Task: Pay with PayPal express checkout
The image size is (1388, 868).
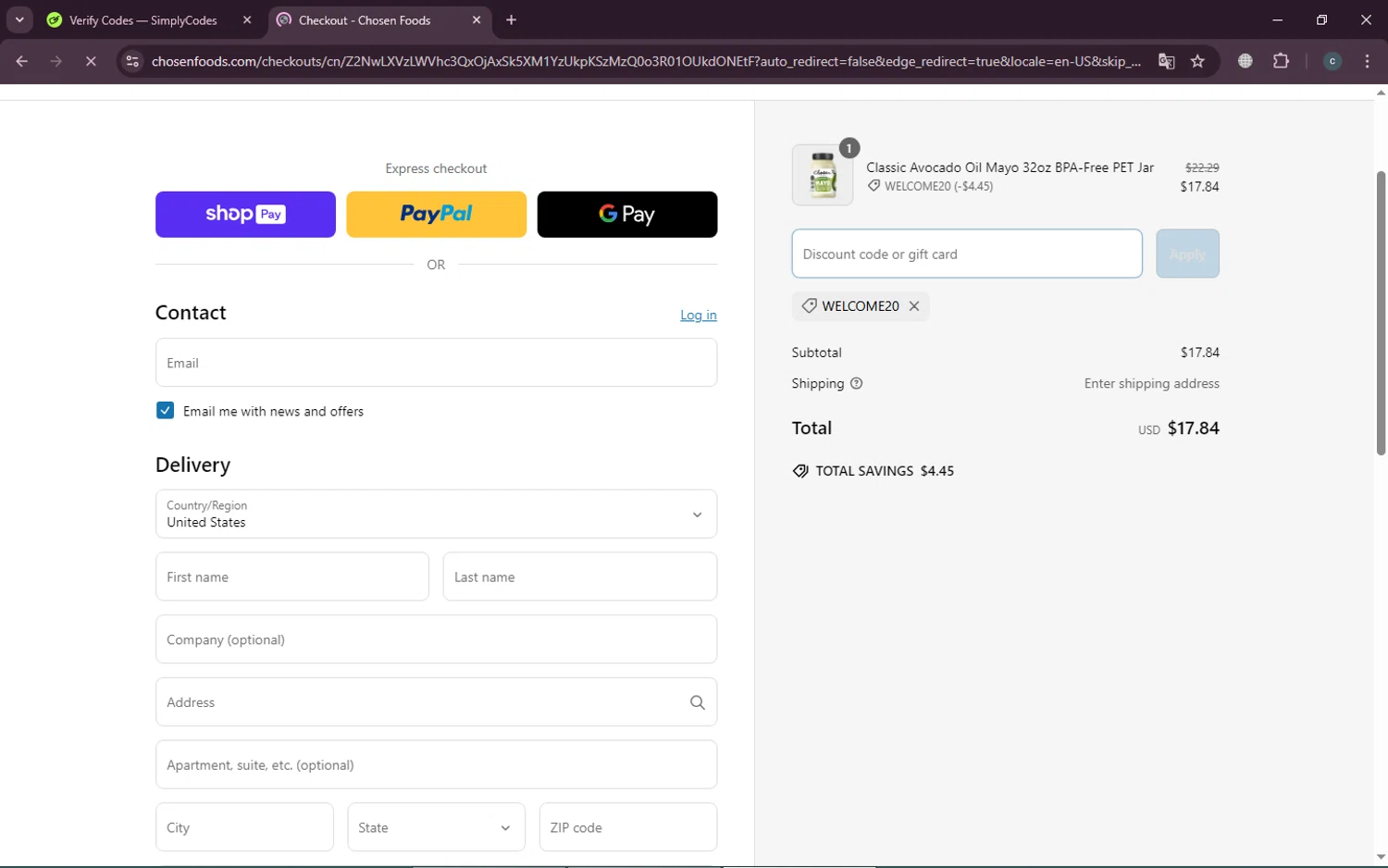Action: (x=436, y=215)
